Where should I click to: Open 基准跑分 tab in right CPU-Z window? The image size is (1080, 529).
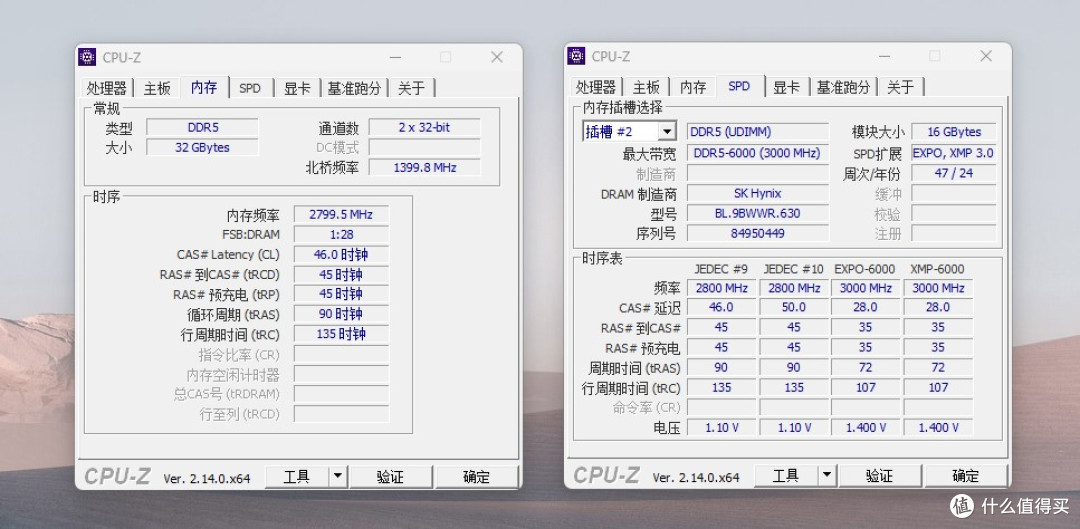843,87
